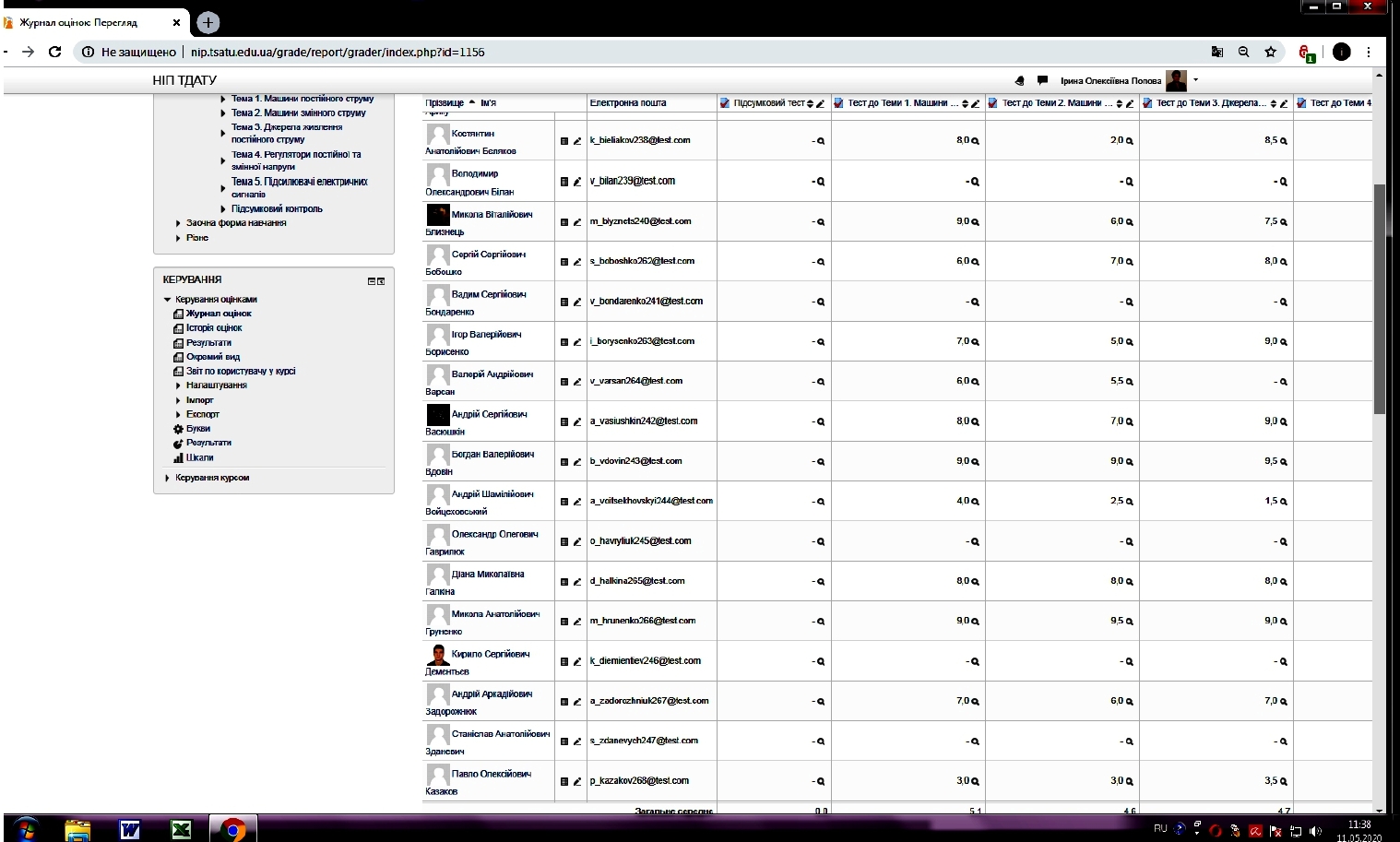Expand the Налаштування tree node
Image resolution: width=1400 pixels, height=842 pixels.
click(x=178, y=385)
